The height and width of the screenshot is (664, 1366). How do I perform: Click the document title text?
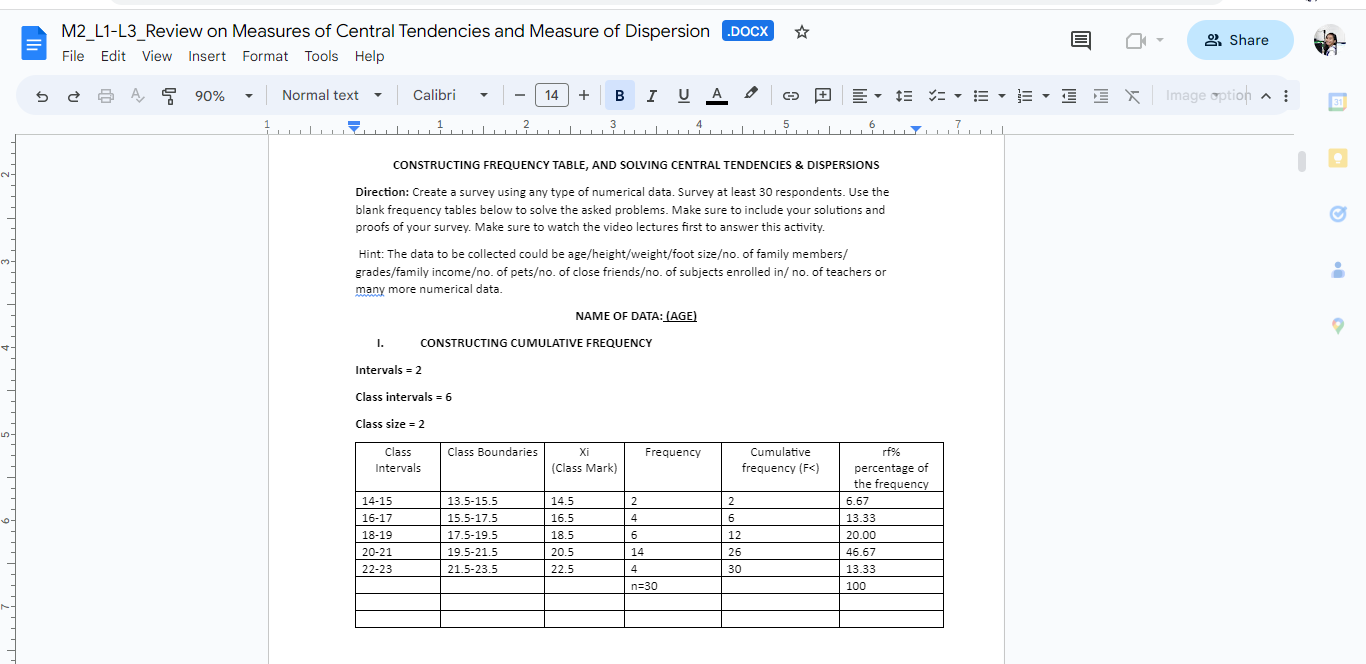click(x=385, y=31)
